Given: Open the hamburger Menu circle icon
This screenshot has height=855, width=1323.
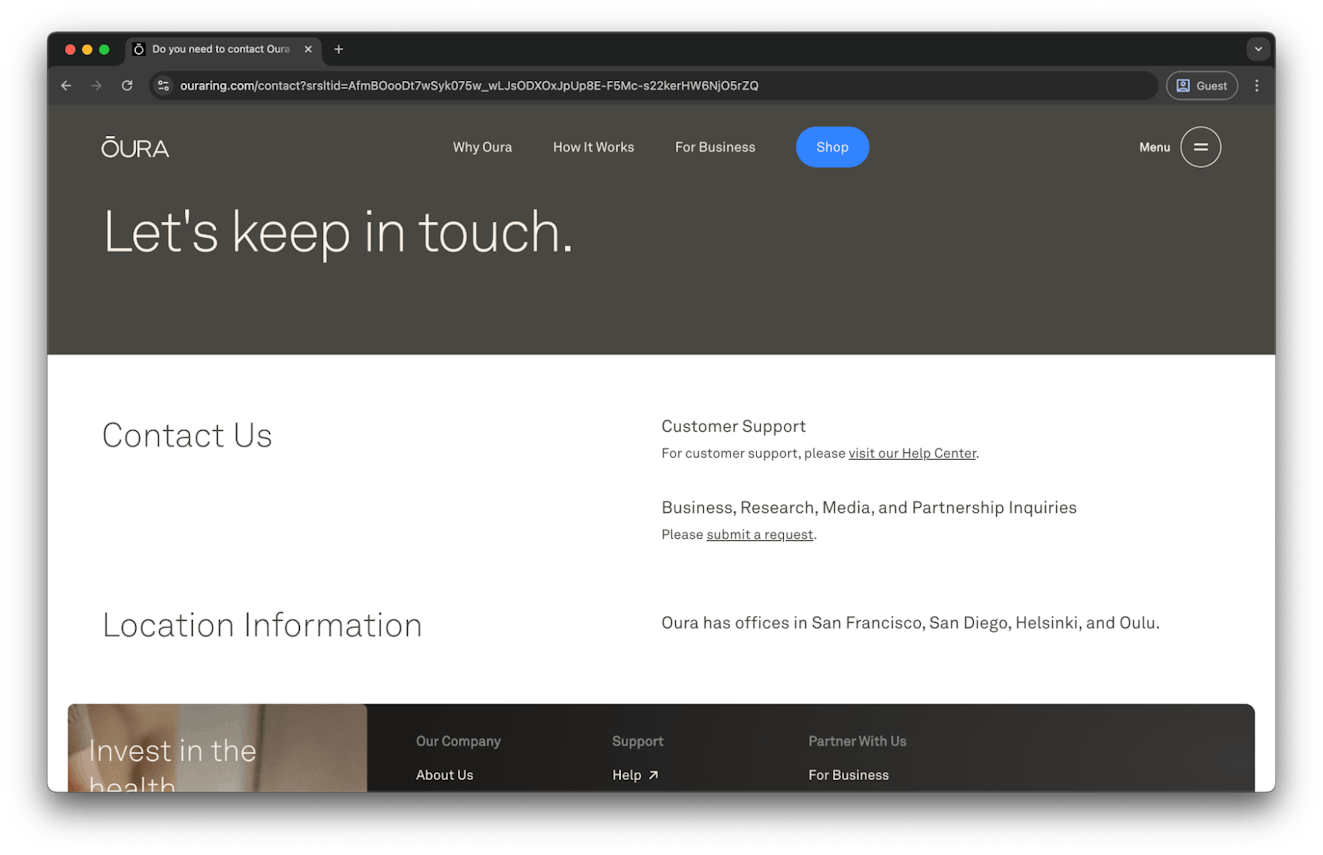Looking at the screenshot, I should [x=1200, y=147].
